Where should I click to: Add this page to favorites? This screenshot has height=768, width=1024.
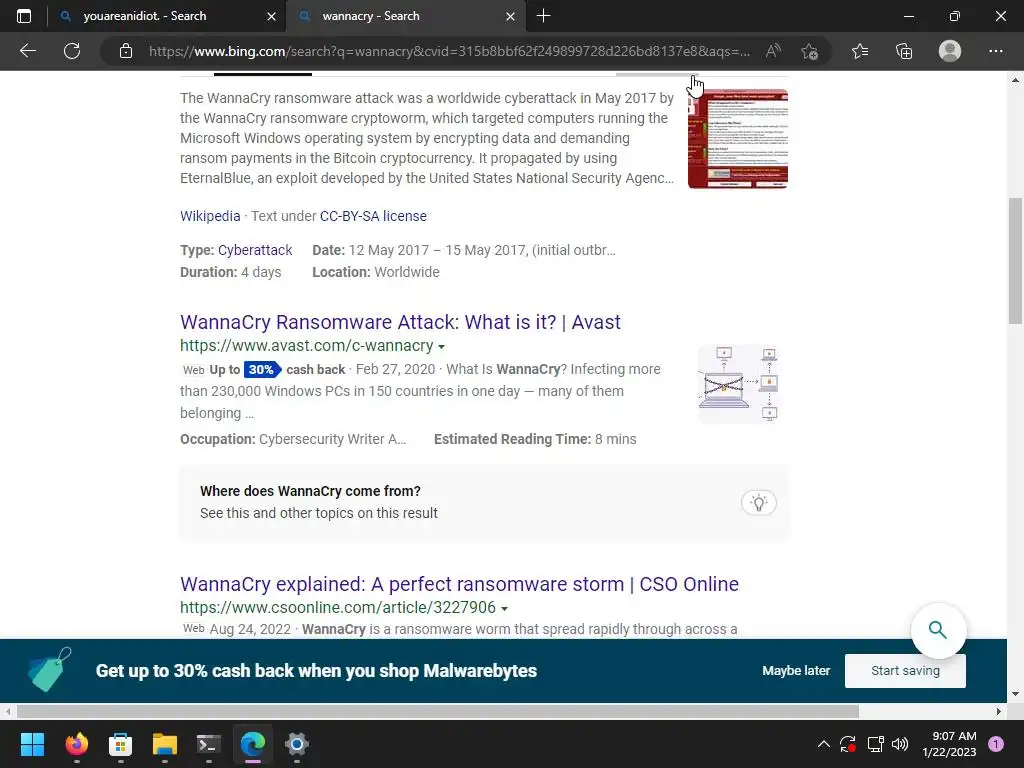pos(810,51)
